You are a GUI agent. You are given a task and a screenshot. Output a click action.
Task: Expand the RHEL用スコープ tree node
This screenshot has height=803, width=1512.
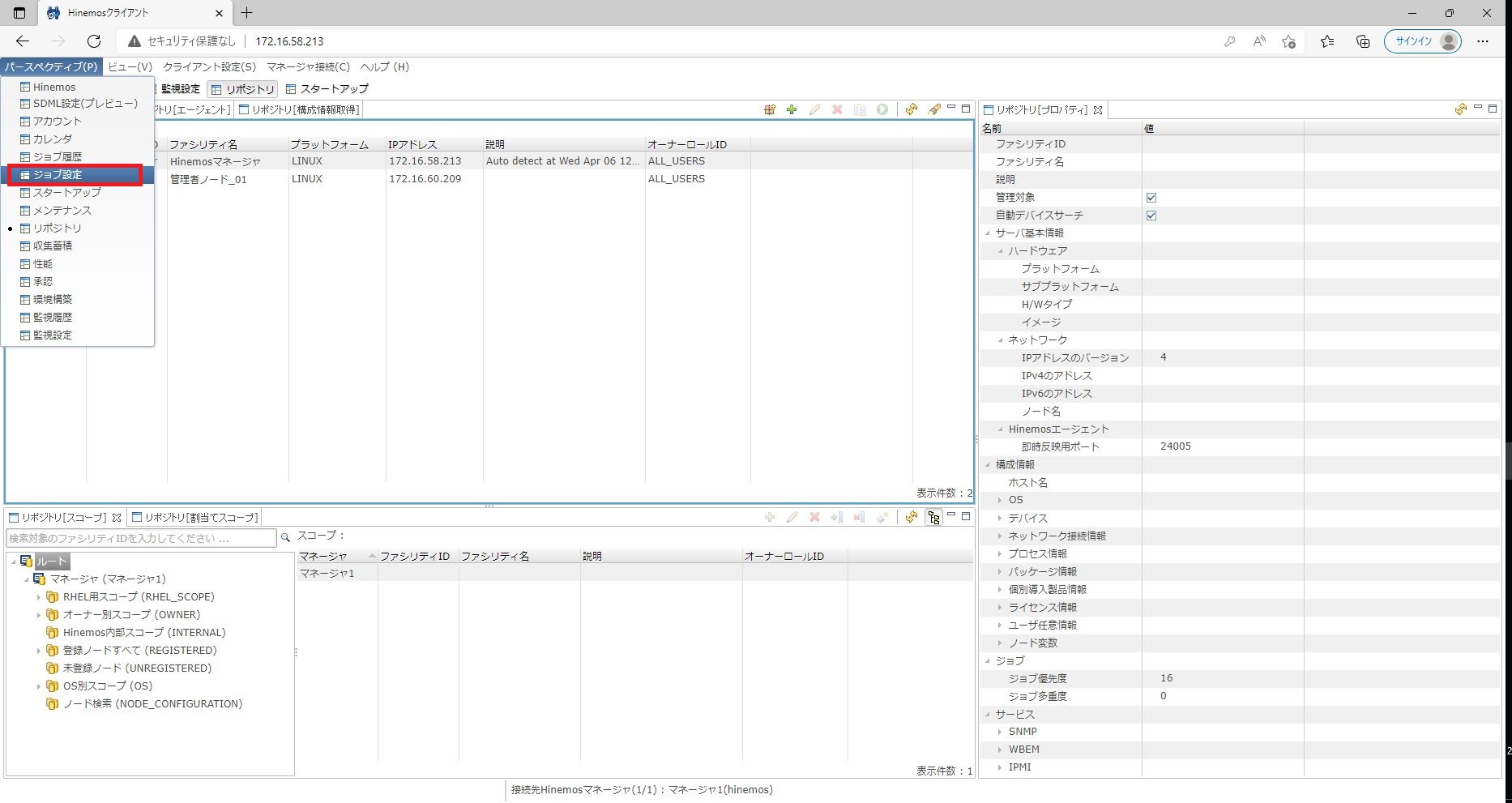pos(38,597)
